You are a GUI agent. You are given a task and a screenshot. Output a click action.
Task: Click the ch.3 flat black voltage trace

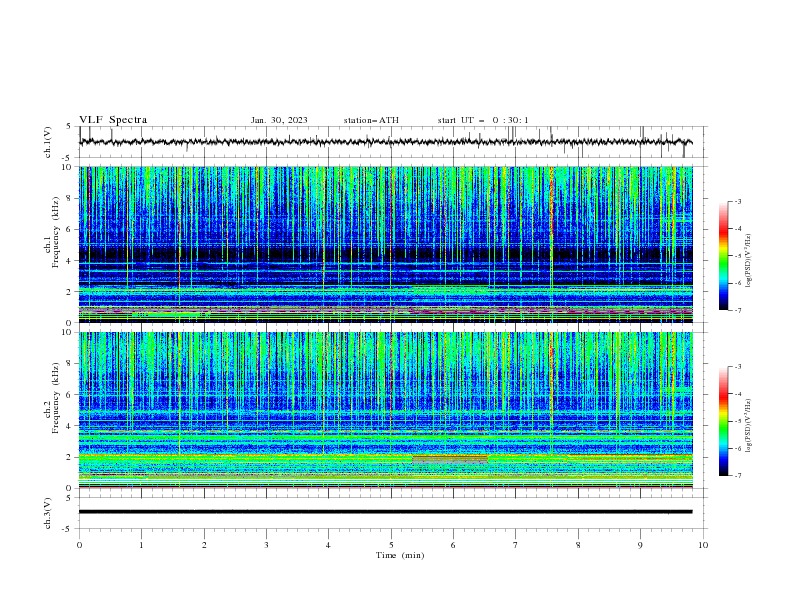coord(386,512)
